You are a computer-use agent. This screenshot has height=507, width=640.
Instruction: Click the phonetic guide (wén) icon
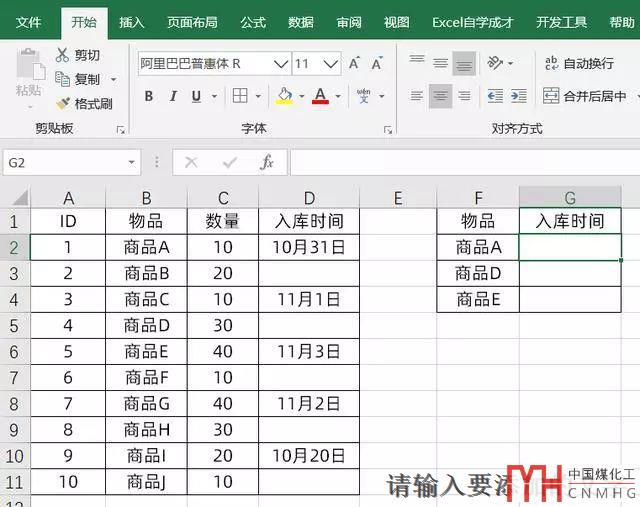pyautogui.click(x=363, y=96)
